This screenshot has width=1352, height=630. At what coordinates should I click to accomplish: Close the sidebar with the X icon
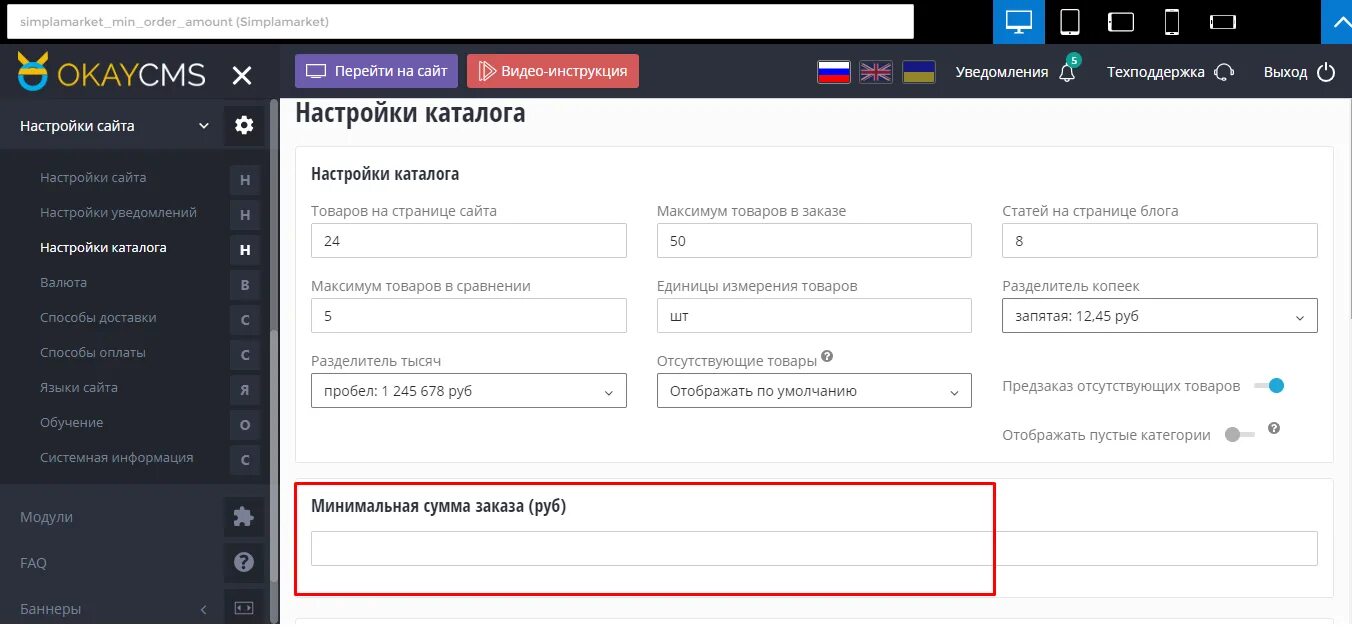pyautogui.click(x=242, y=75)
